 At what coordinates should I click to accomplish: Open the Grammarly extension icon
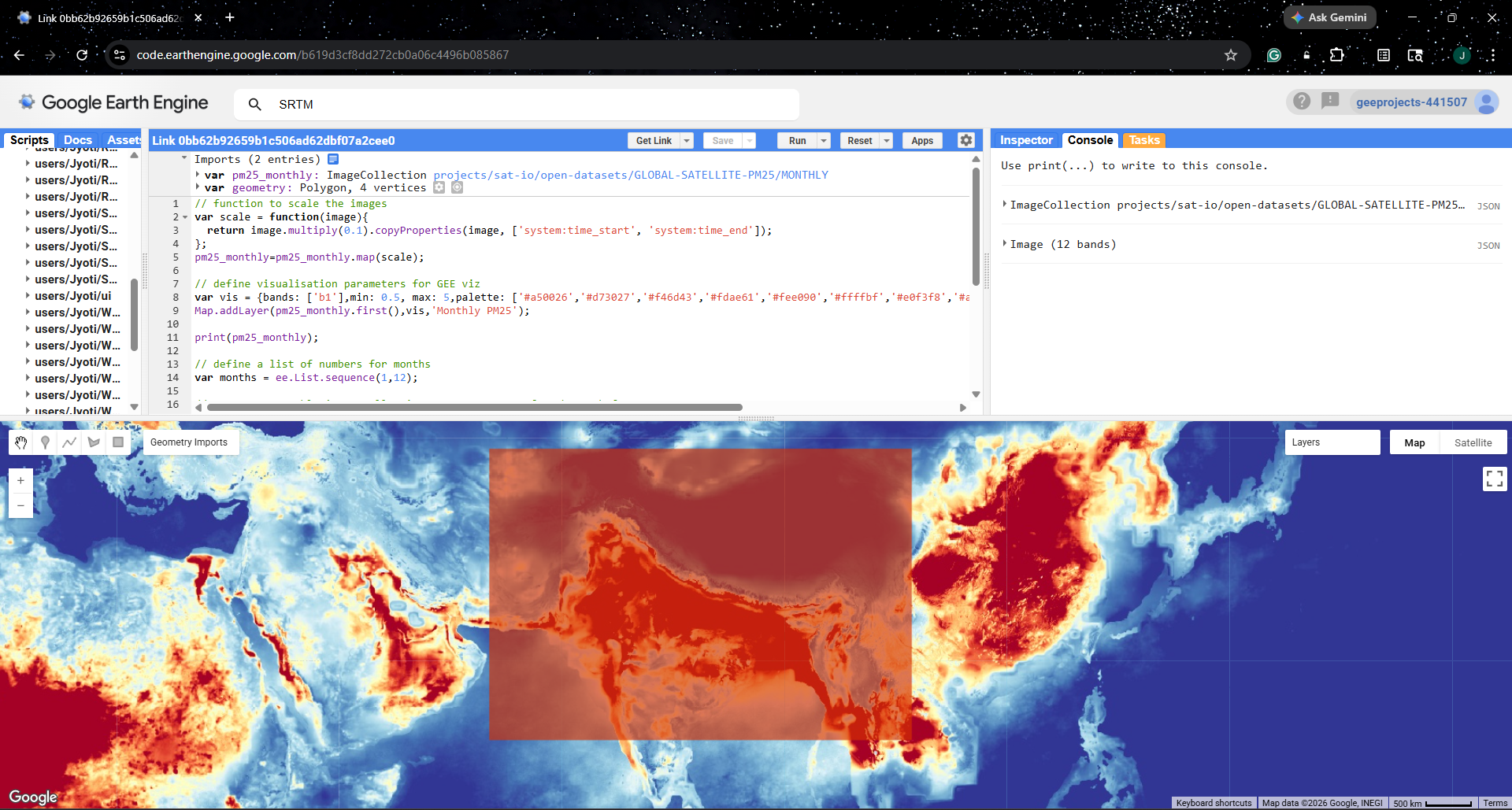[1274, 55]
